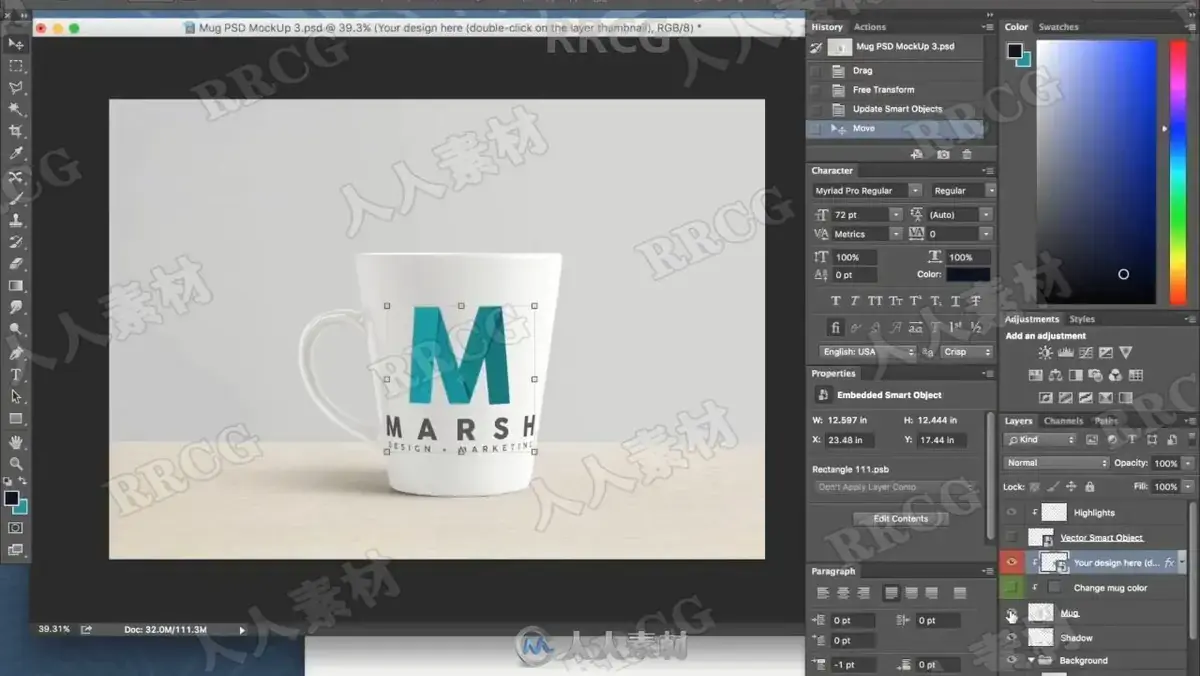Create new snapshot camera icon in History

point(943,154)
